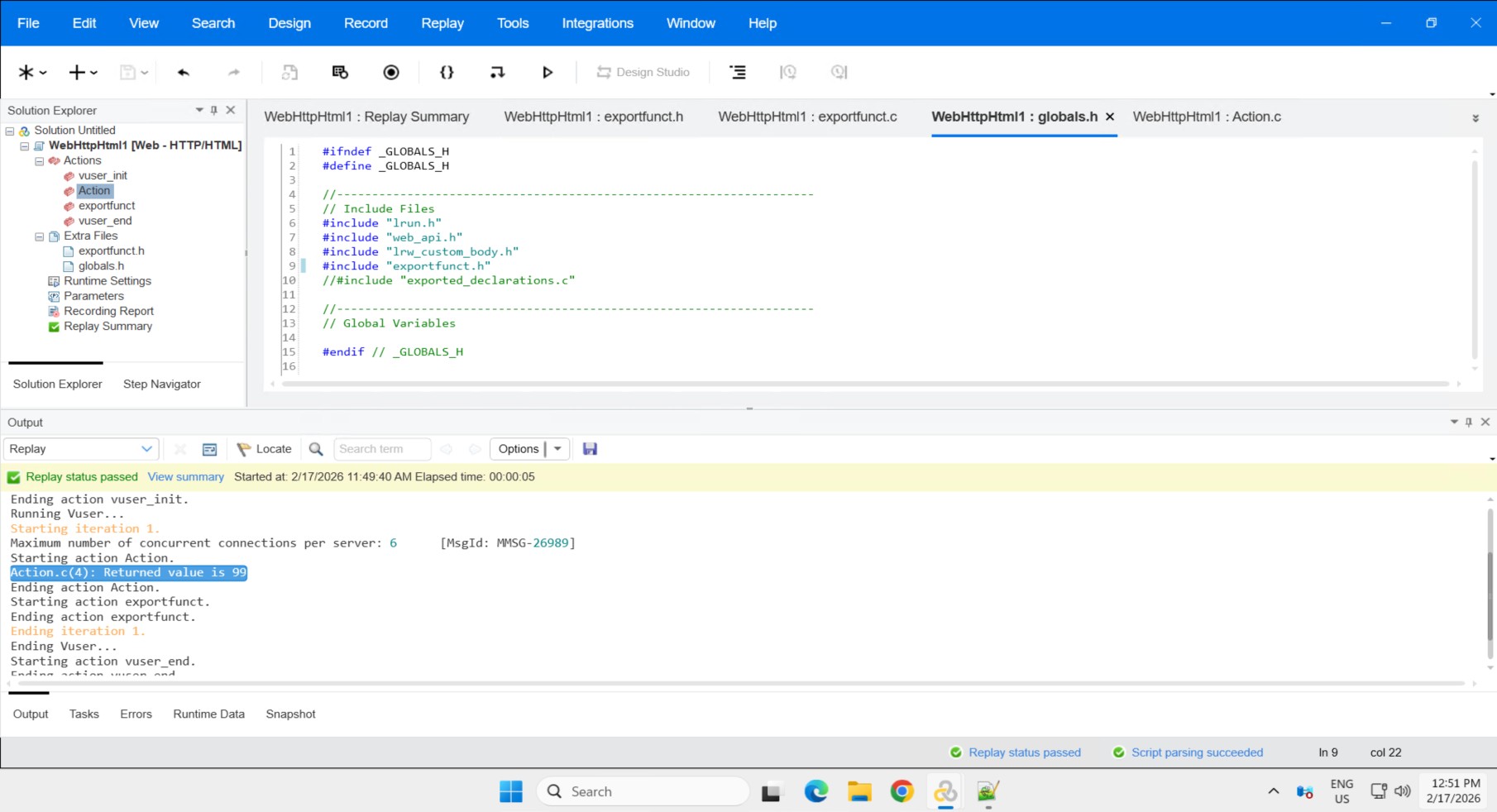The width and height of the screenshot is (1497, 812).
Task: Switch to the Step Navigator tab
Action: pos(162,385)
